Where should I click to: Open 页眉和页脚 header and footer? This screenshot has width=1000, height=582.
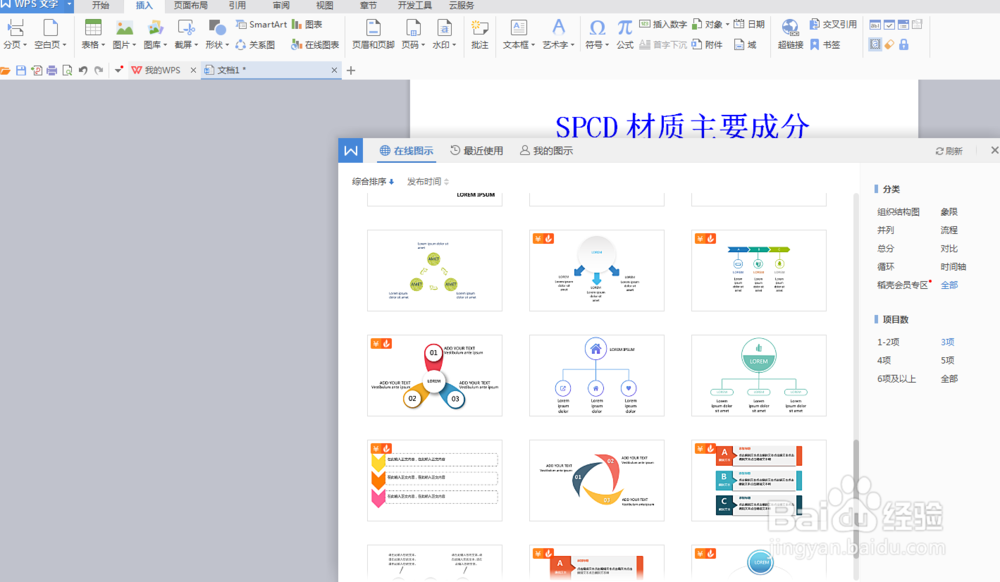[373, 34]
